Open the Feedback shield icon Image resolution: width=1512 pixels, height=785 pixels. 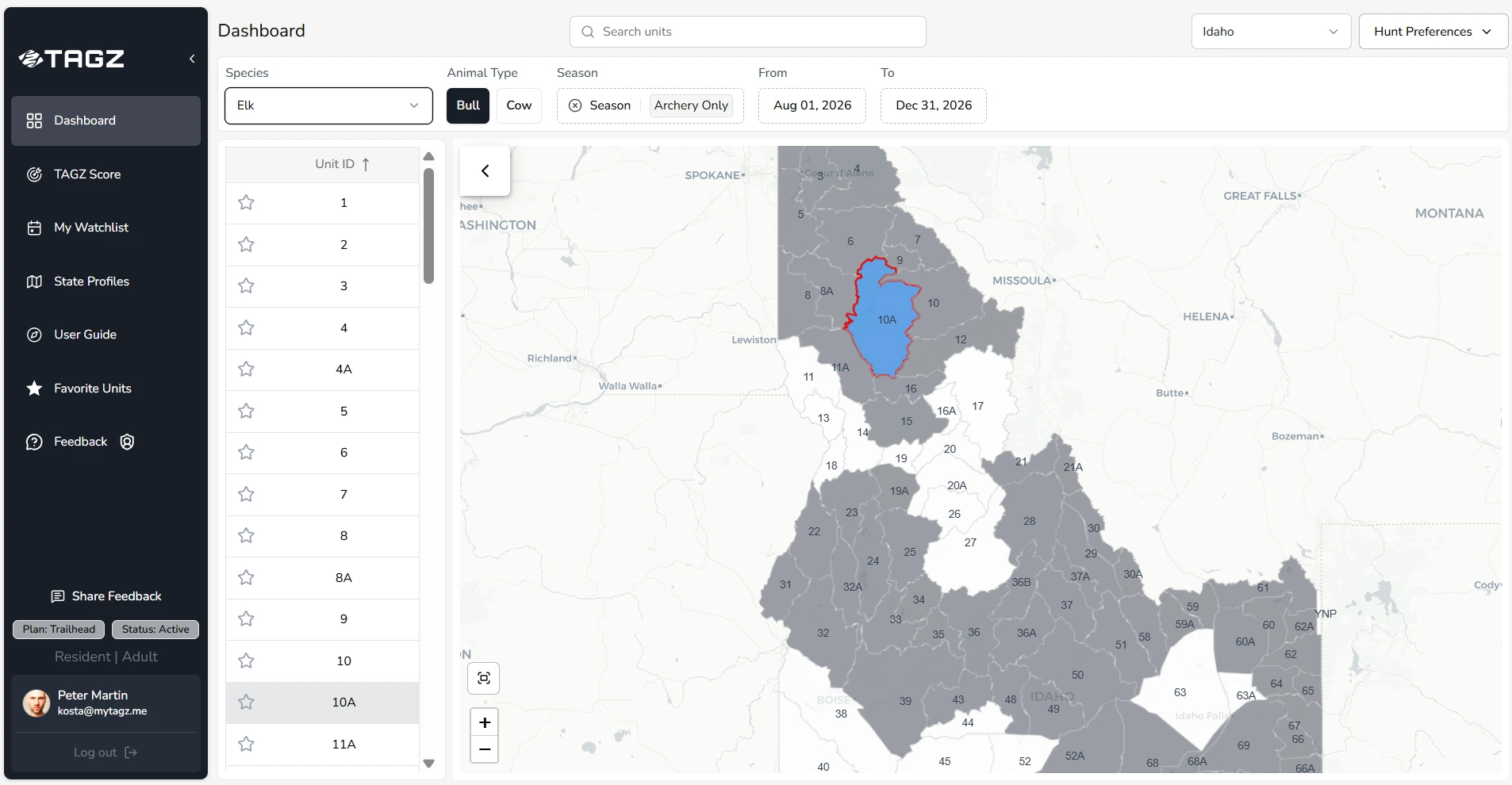point(126,442)
